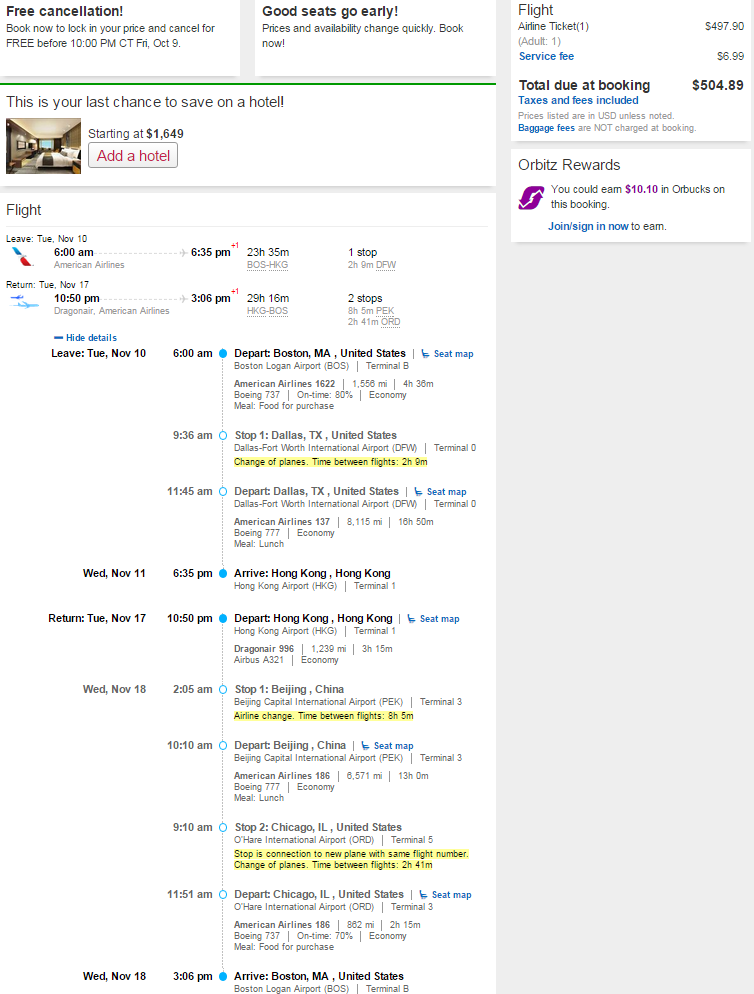
Task: Click the Free cancellation! heading
Action: tap(65, 11)
